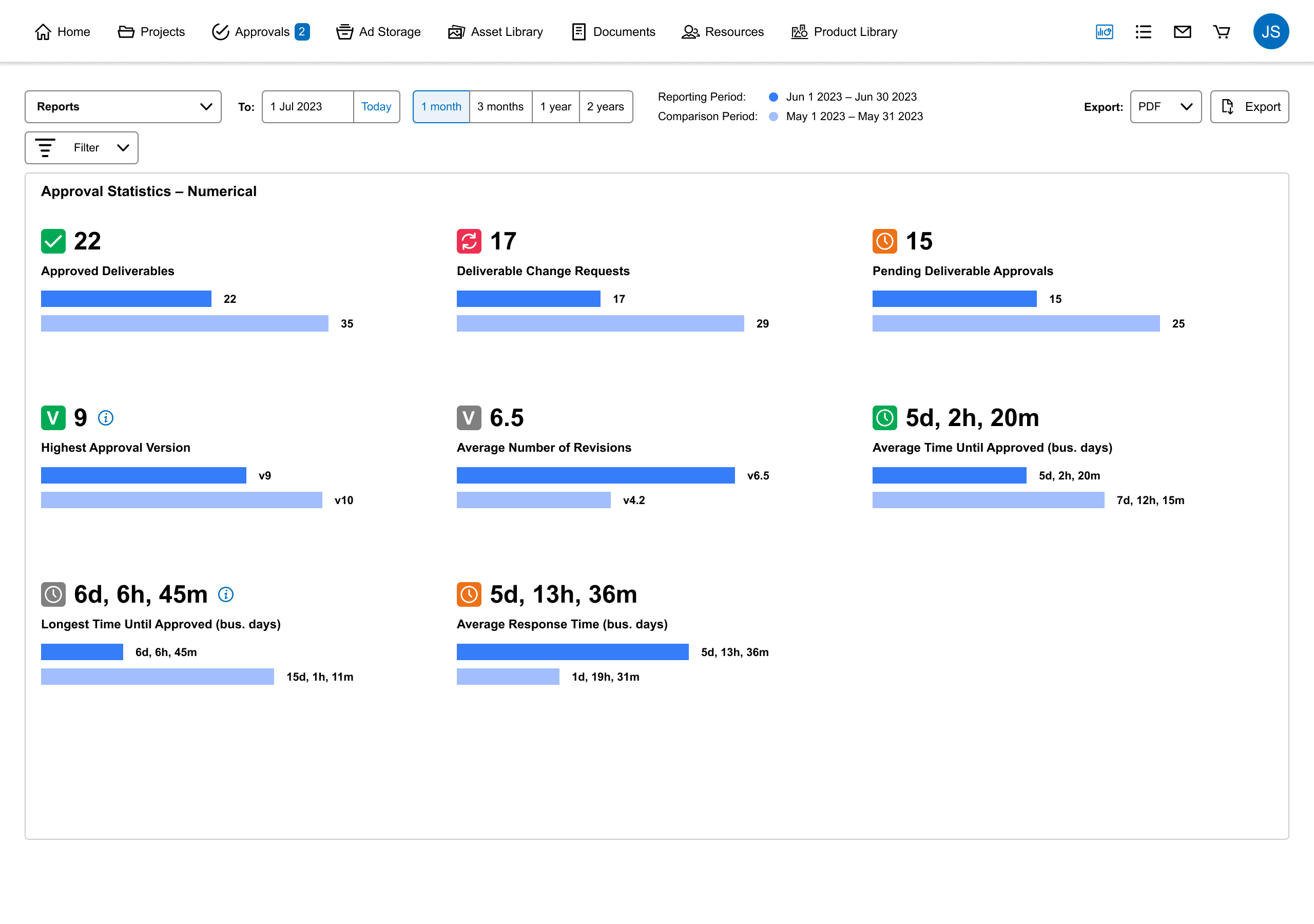The image size is (1314, 924).
Task: Click the grey V Average Number of Revisions icon
Action: pyautogui.click(x=469, y=418)
